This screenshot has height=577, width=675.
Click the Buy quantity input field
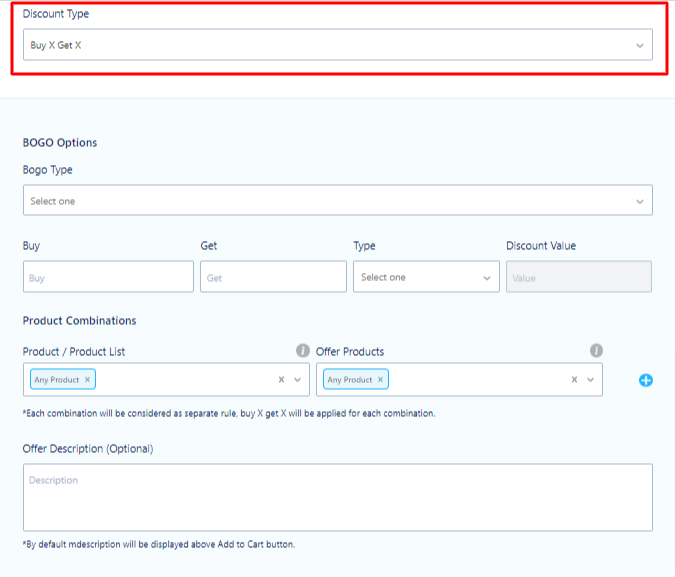coord(108,276)
